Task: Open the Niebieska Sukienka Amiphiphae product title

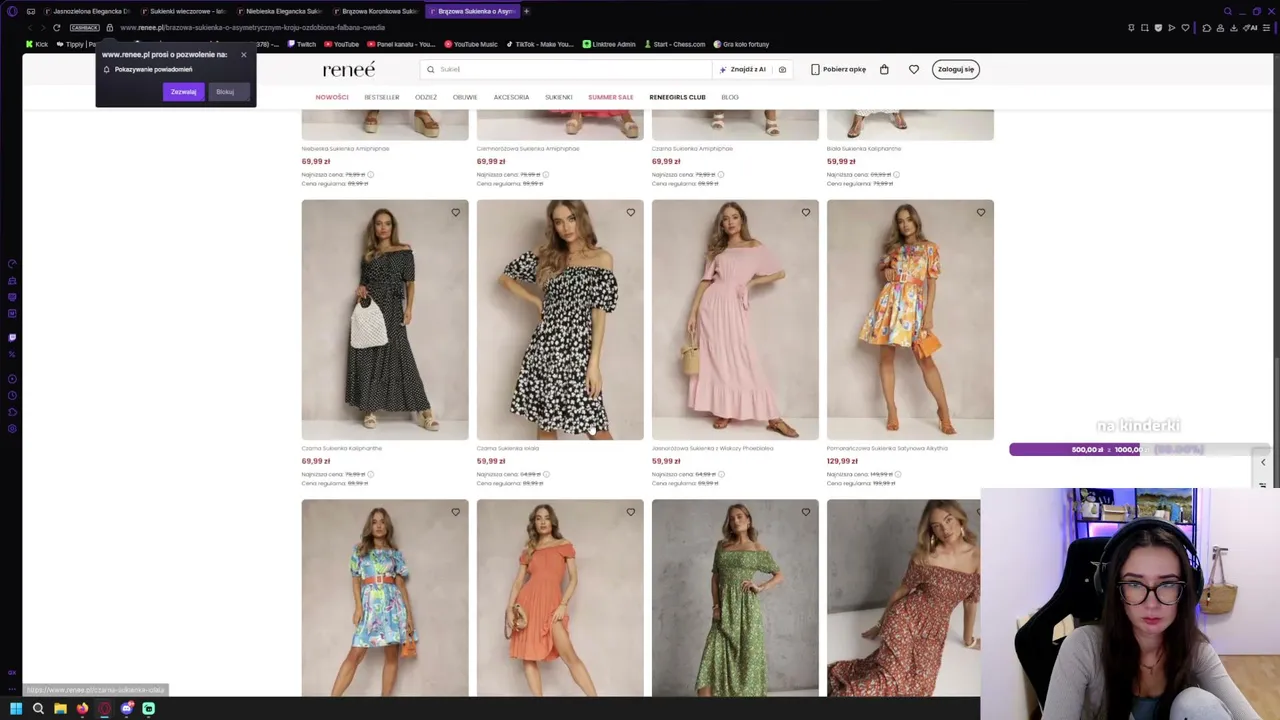Action: [345, 149]
